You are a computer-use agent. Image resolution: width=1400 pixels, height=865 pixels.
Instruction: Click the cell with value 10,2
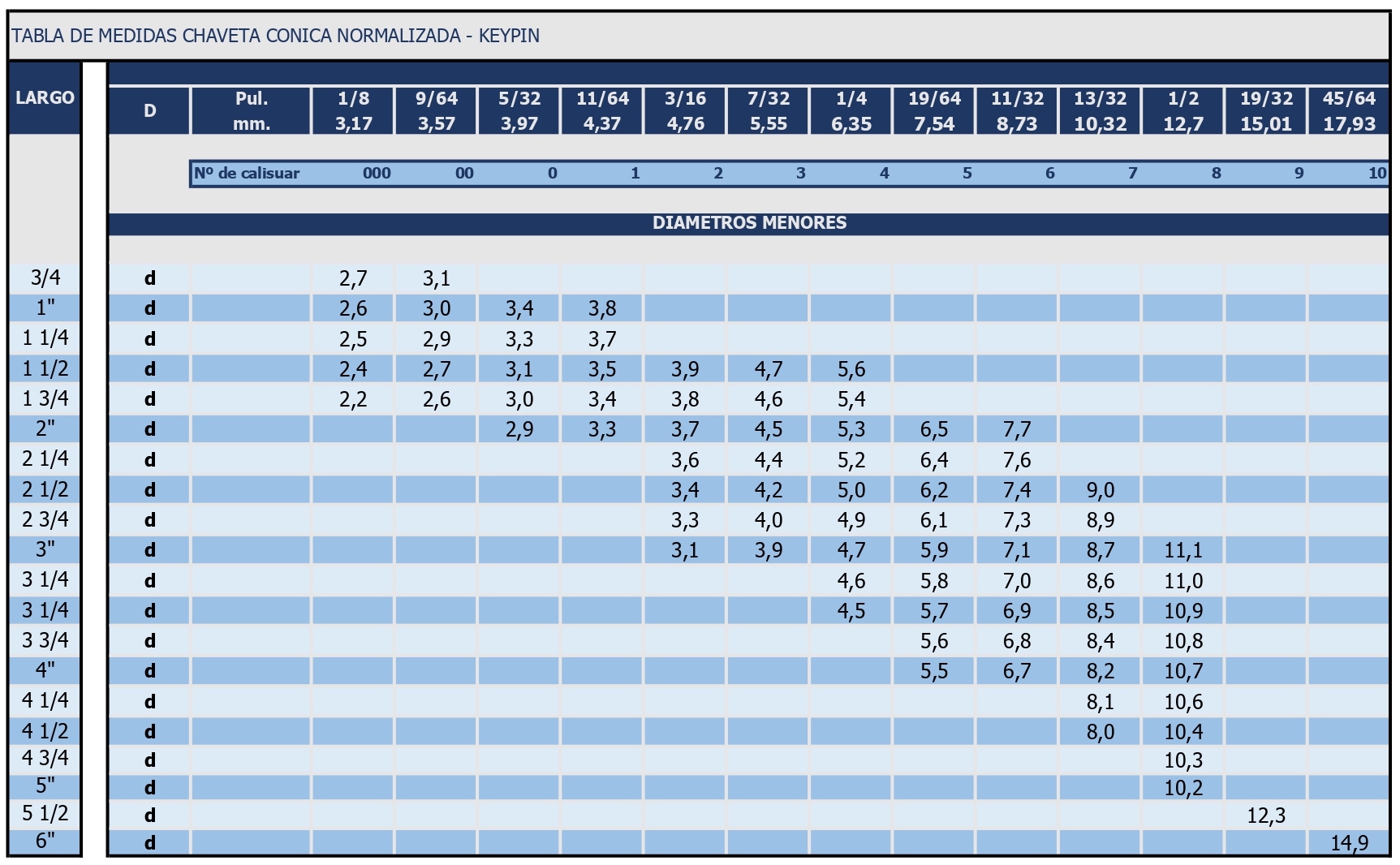1182,788
